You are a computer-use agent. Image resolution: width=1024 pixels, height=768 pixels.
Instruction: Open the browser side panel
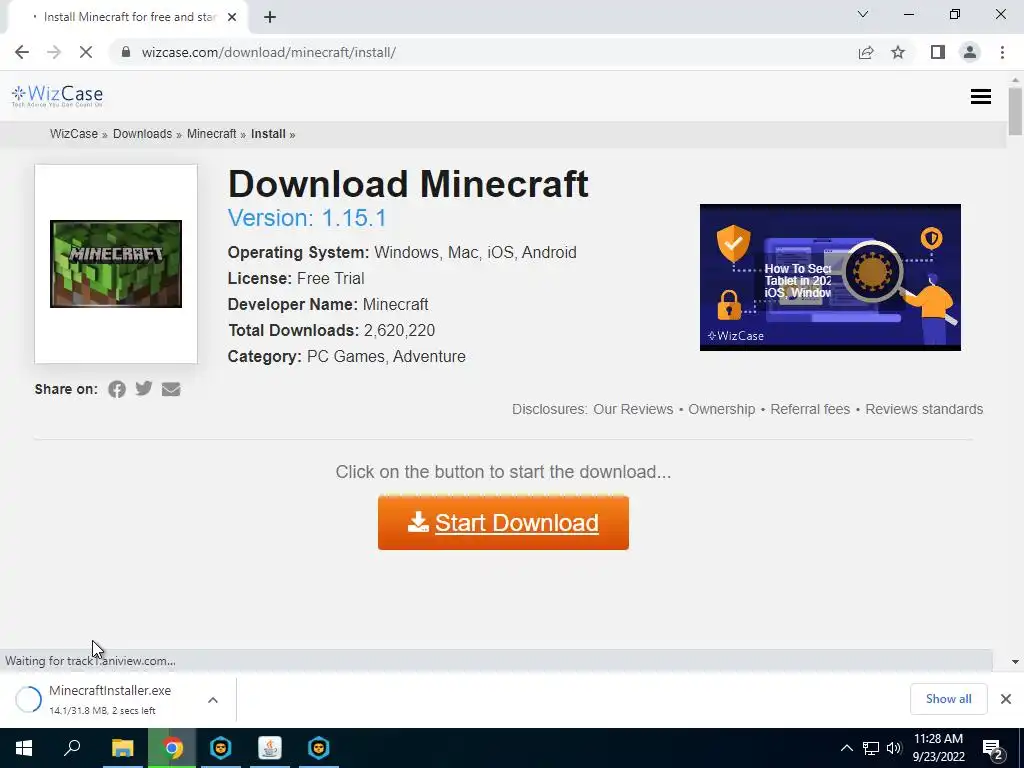[938, 52]
